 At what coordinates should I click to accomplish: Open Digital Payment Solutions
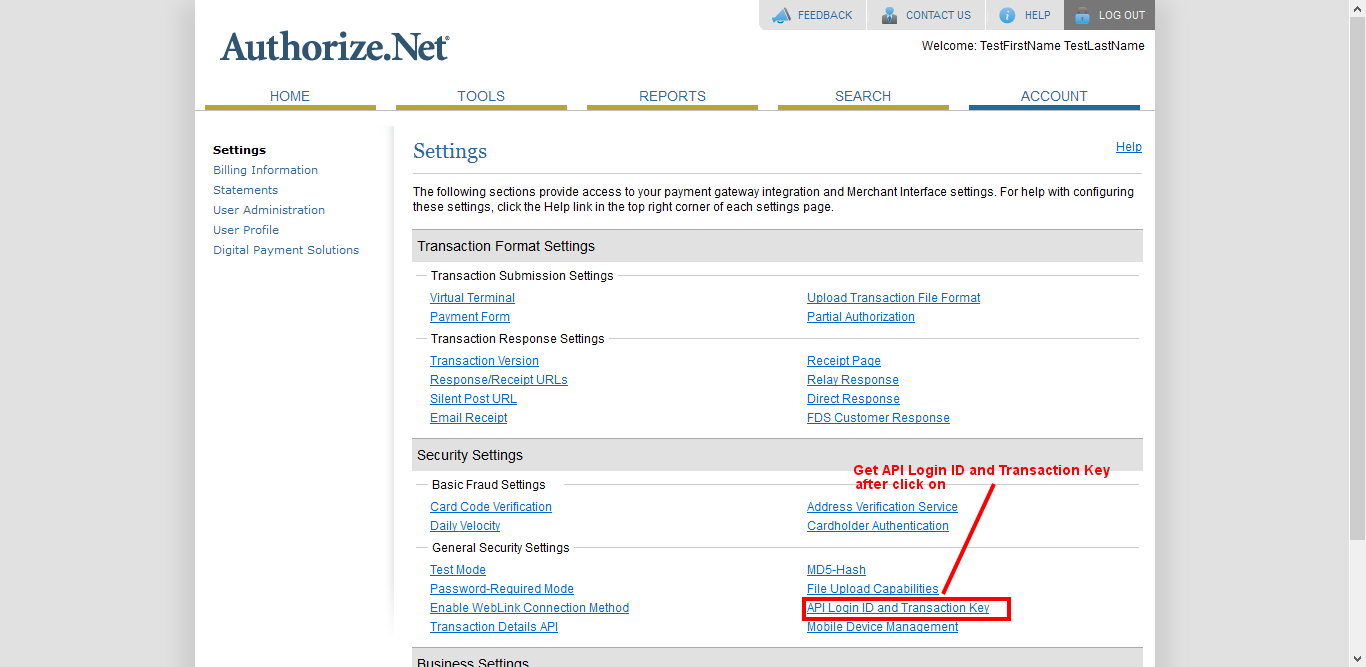[286, 250]
